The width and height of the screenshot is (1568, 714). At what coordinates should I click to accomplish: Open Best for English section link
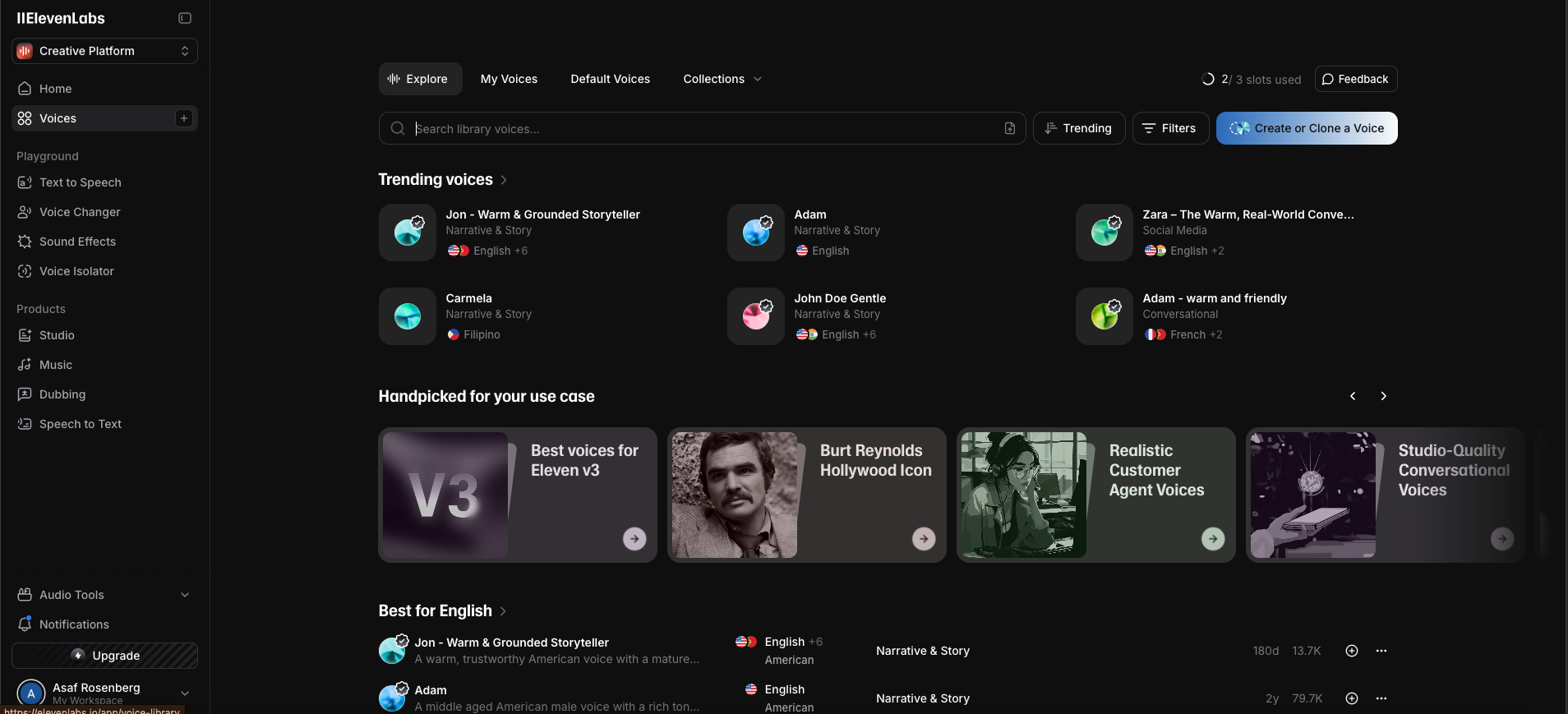click(x=442, y=610)
